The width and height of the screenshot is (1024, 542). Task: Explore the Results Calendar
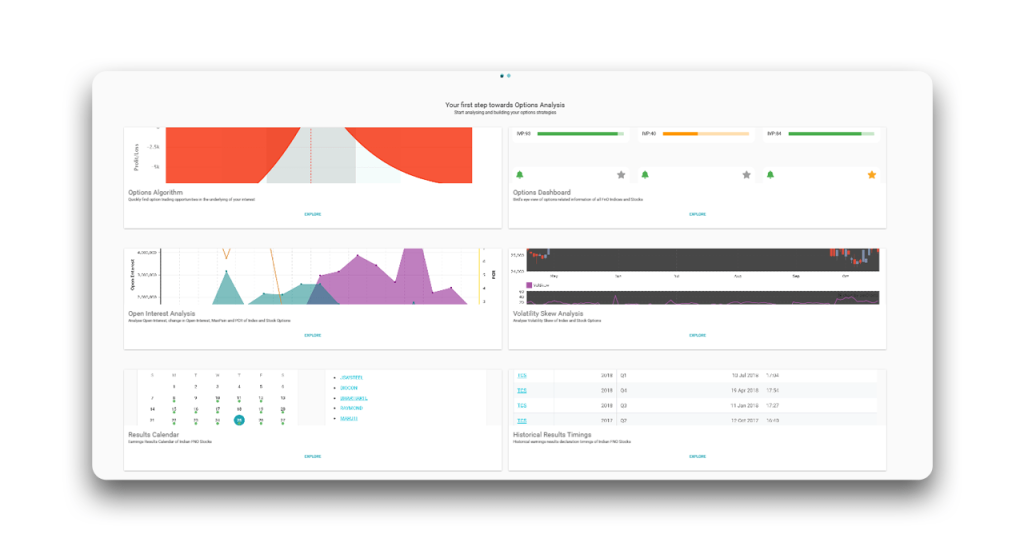pyautogui.click(x=313, y=456)
